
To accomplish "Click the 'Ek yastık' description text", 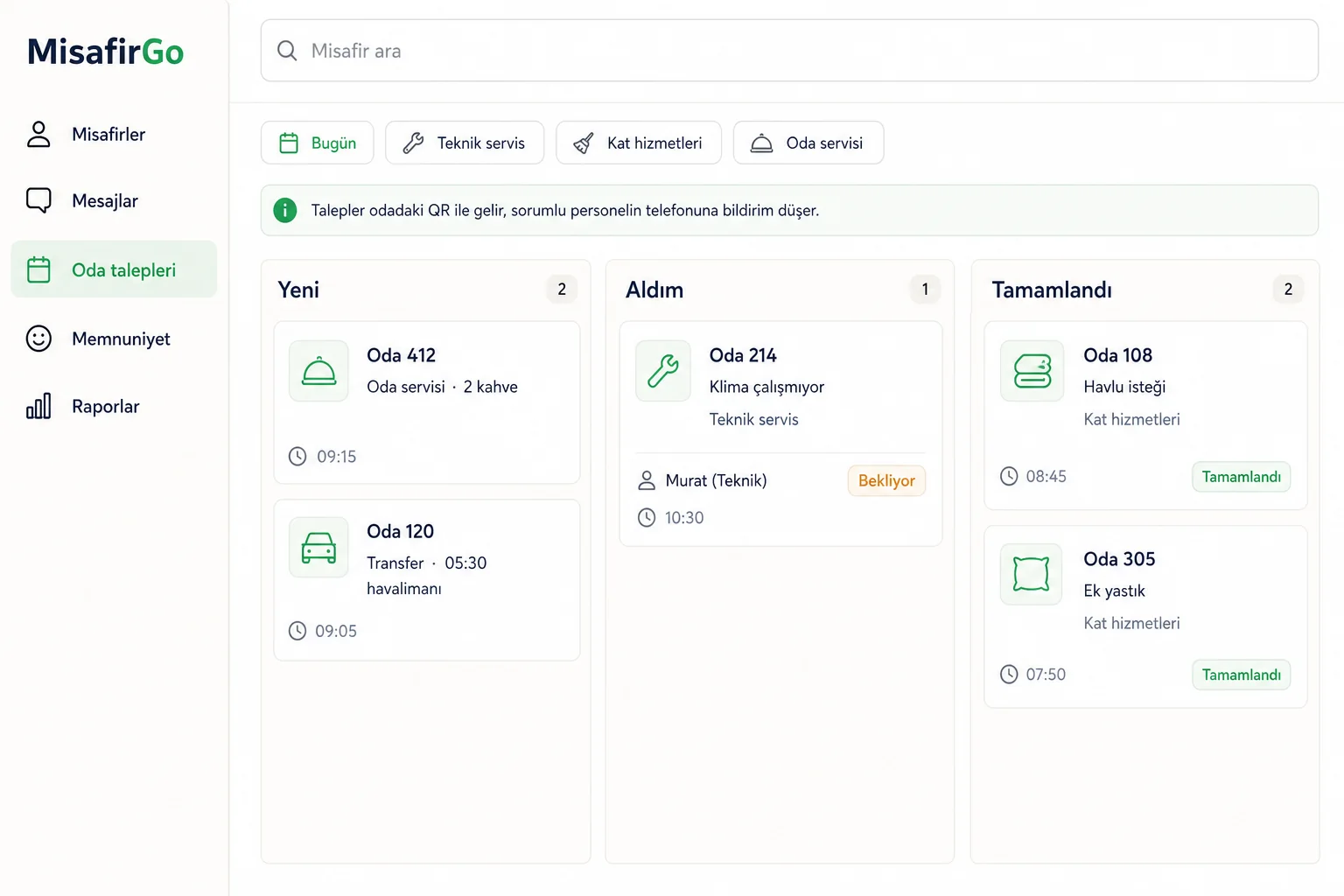I will [x=1114, y=591].
